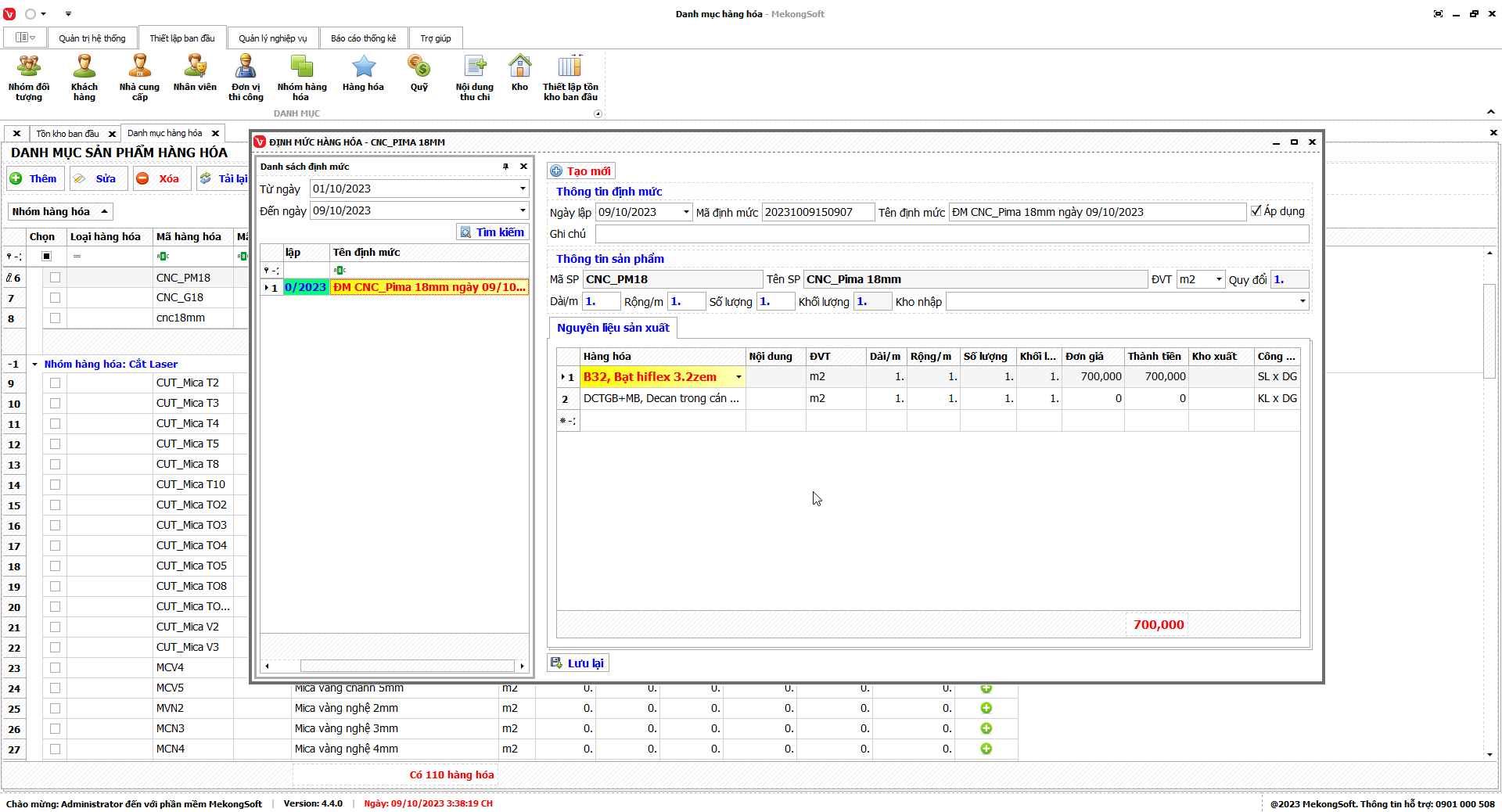
Task: Switch to Tồn kho ban đầu tab
Action: (67, 134)
